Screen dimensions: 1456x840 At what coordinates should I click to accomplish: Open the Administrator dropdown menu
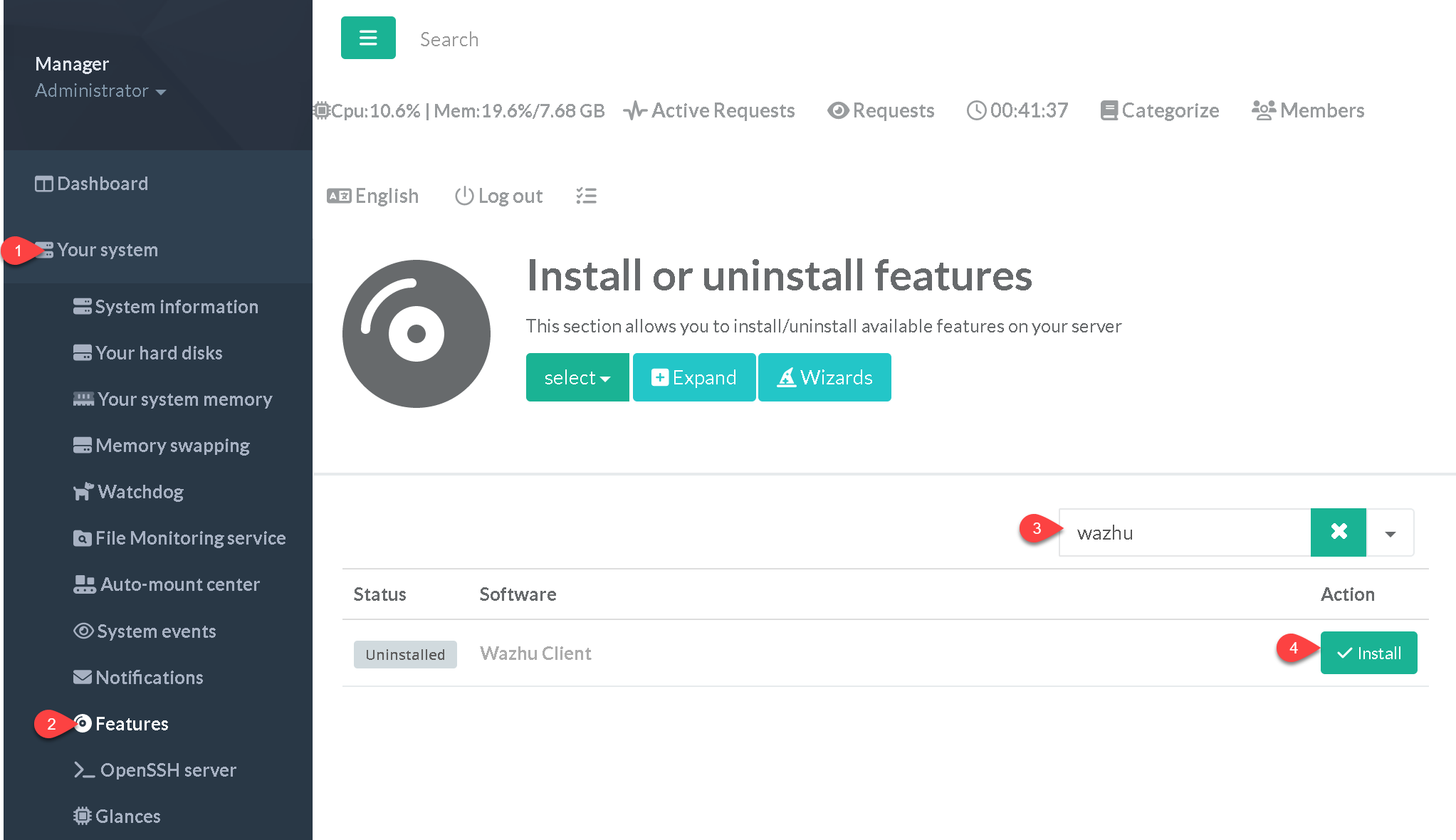tap(100, 91)
